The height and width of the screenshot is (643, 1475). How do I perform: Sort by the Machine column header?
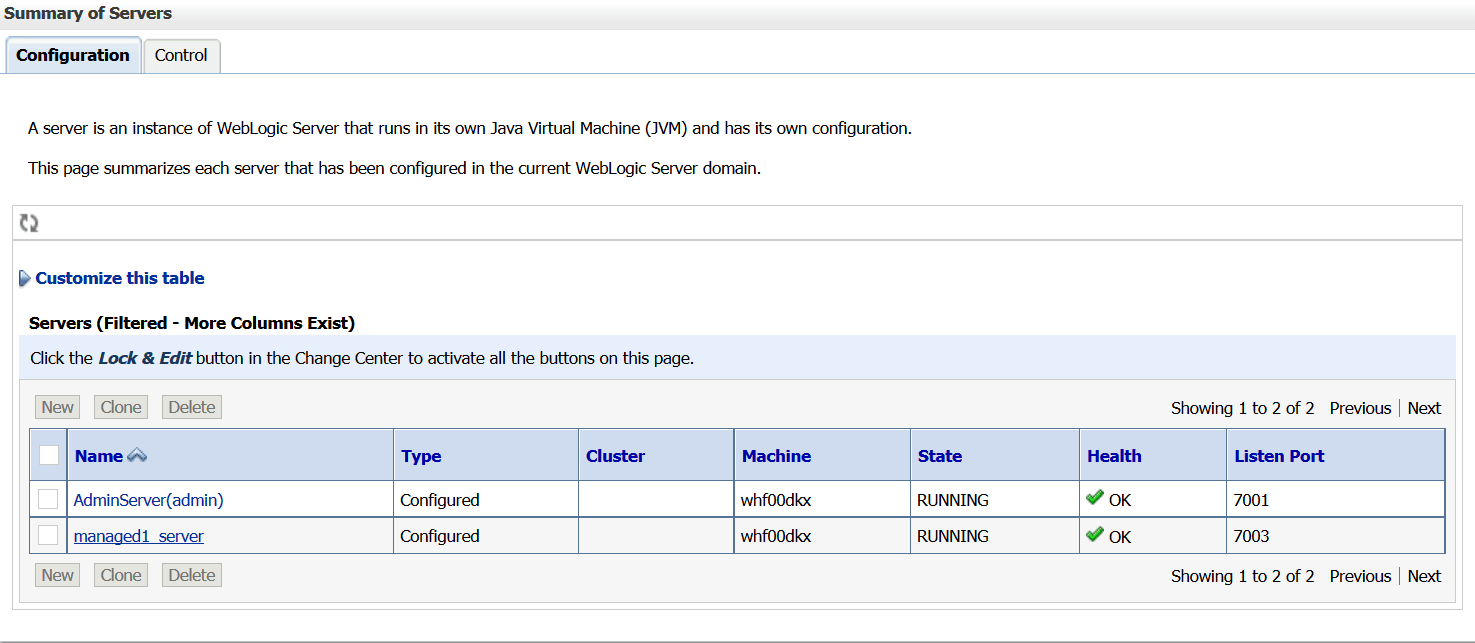pos(776,456)
